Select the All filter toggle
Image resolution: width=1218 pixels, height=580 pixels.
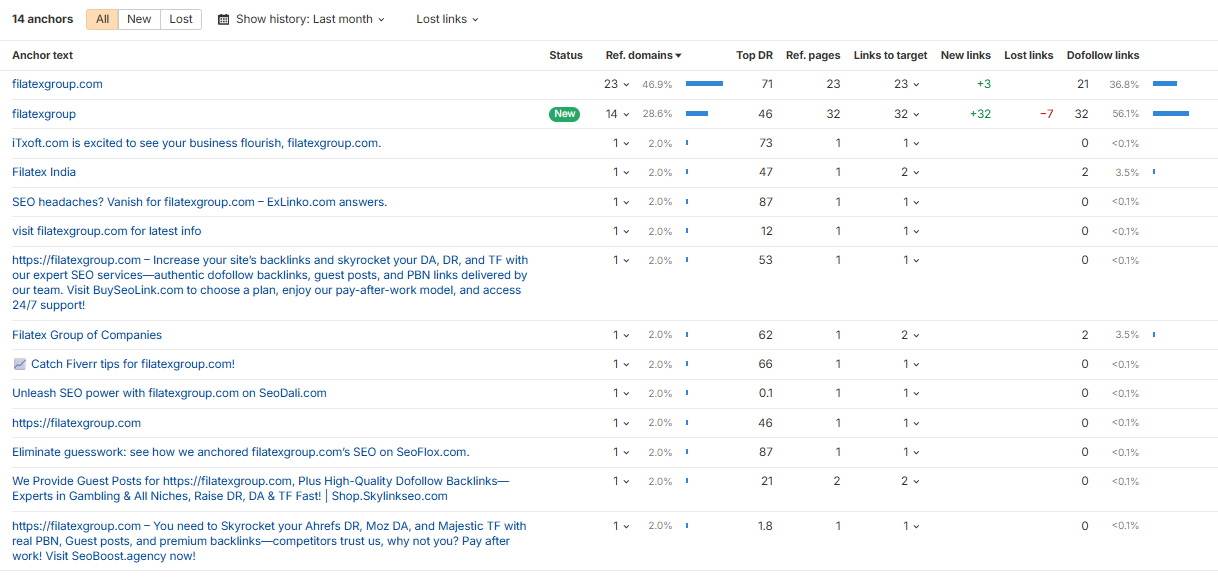click(102, 19)
